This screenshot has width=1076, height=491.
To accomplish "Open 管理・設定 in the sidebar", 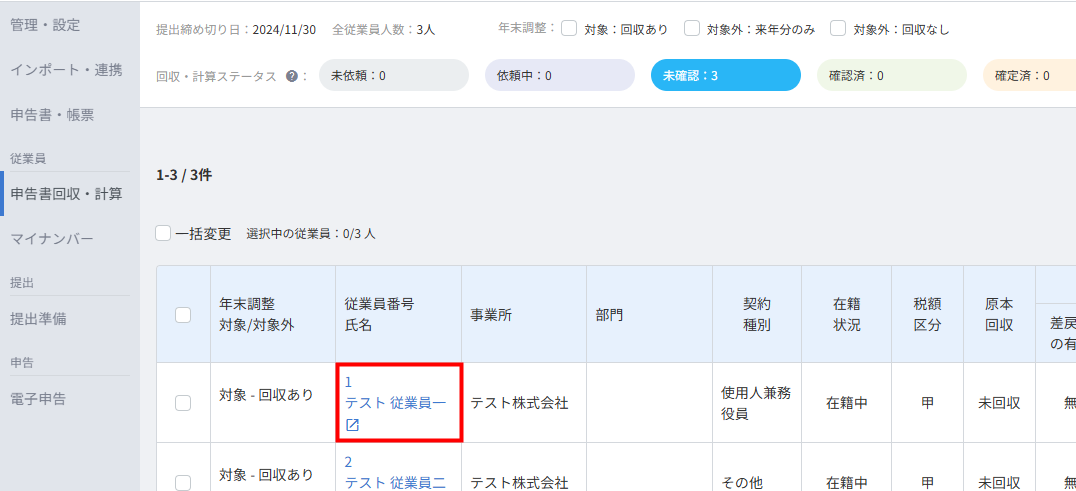I will [x=45, y=25].
